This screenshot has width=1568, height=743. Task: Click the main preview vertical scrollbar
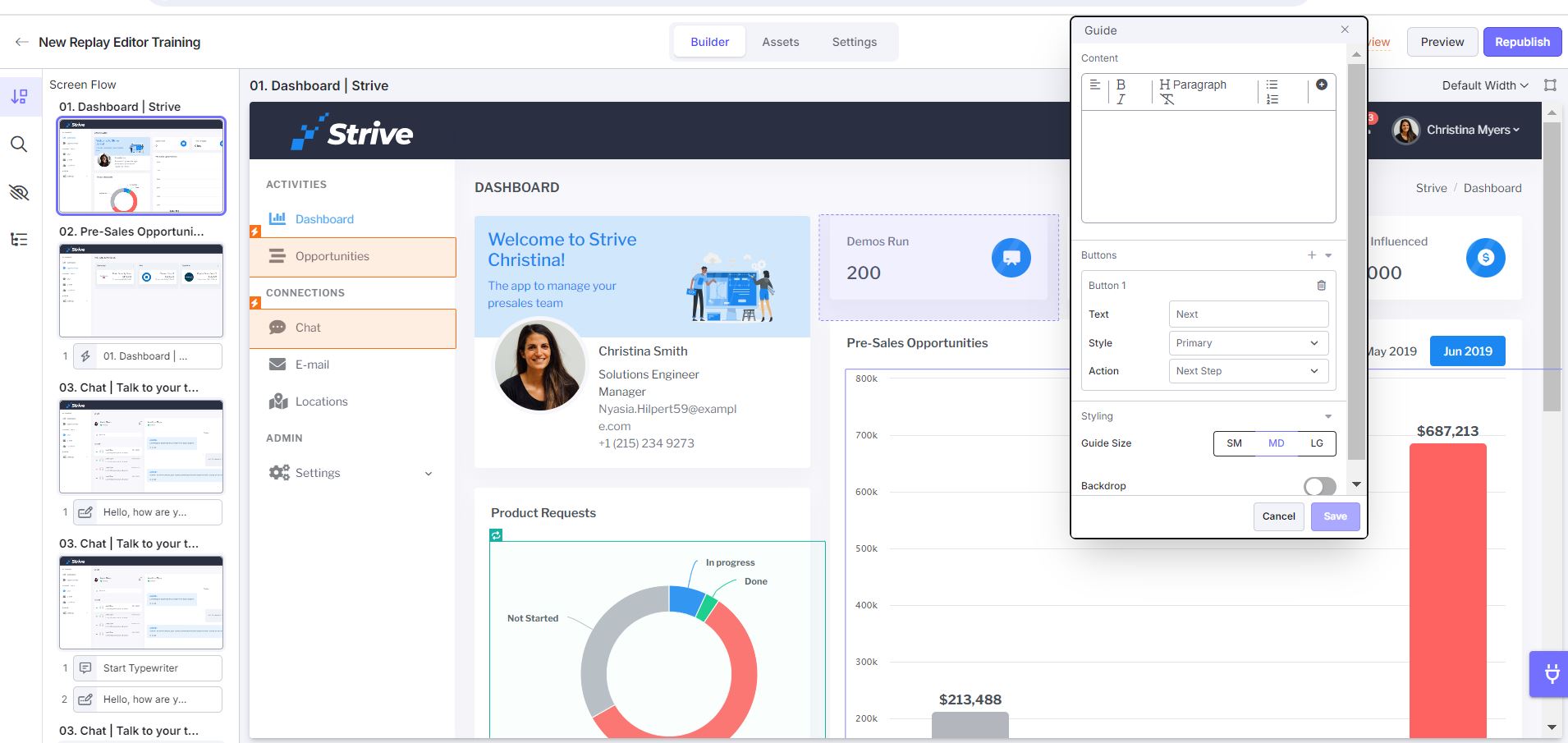coord(1552,267)
